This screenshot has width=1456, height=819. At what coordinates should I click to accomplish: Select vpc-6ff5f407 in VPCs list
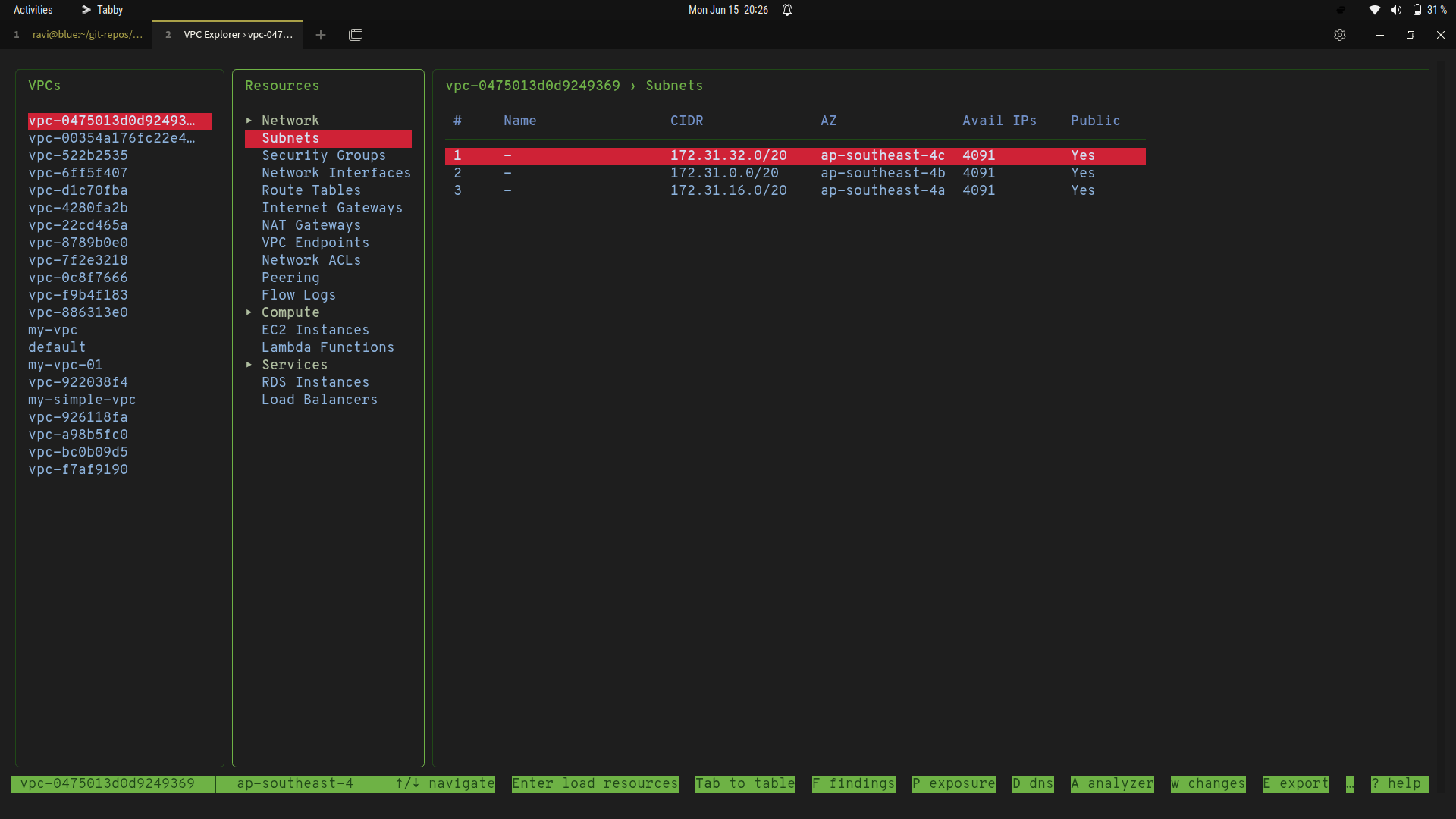[78, 173]
